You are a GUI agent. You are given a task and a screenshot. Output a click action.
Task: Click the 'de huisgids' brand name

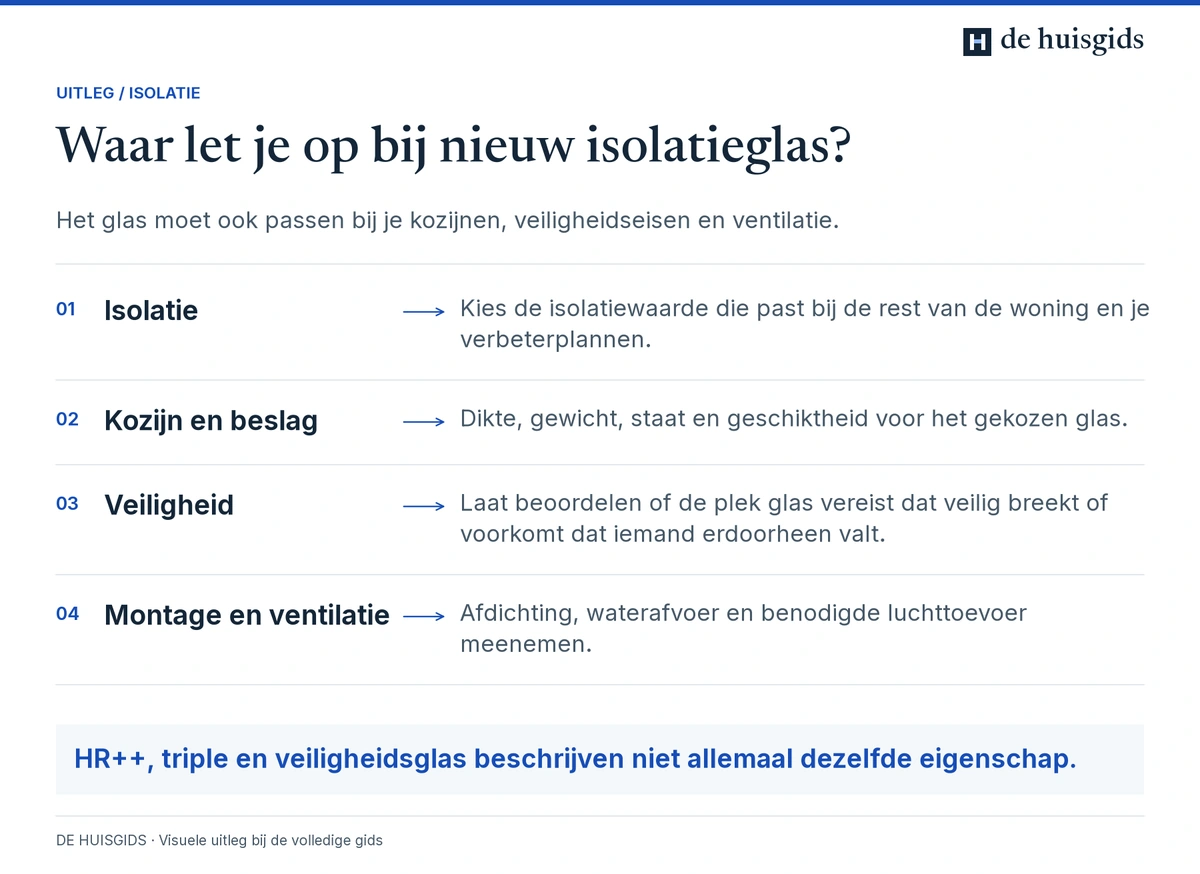[1072, 40]
